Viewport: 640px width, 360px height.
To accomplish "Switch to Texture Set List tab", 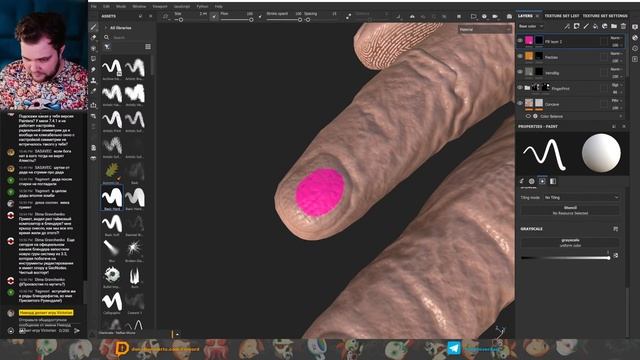I will 562,16.
